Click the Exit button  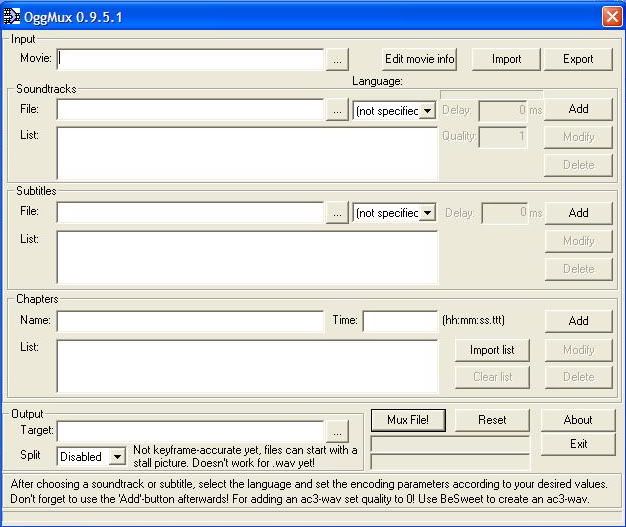click(578, 444)
